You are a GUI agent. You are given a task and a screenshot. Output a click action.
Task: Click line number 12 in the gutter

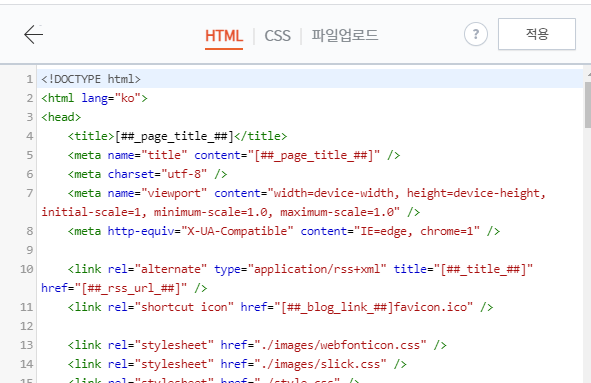point(27,326)
